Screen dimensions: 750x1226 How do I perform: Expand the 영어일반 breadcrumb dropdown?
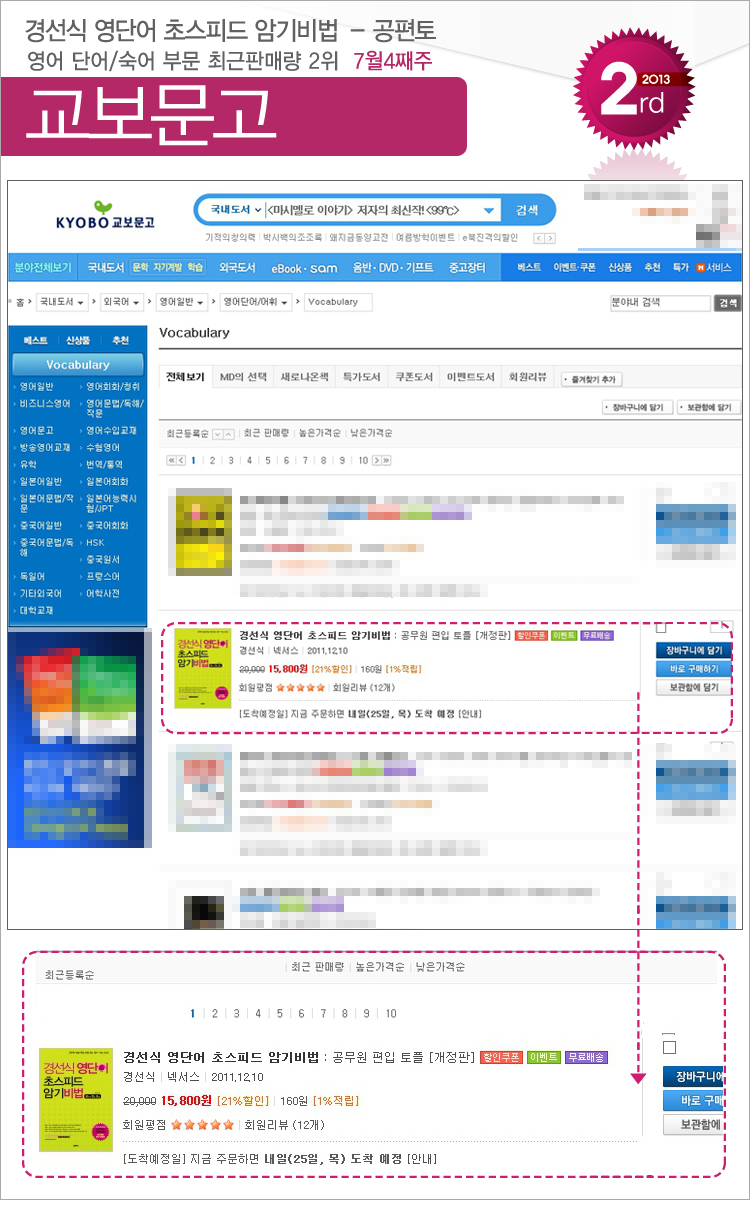[183, 301]
